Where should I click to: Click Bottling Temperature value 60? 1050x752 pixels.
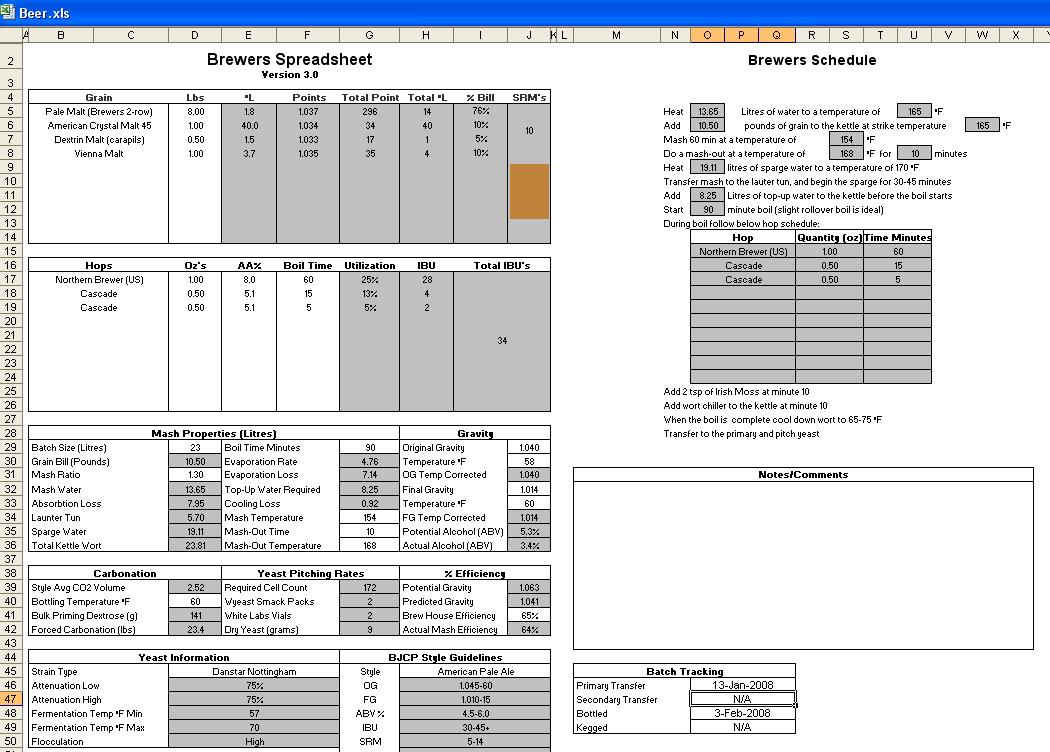pyautogui.click(x=195, y=601)
